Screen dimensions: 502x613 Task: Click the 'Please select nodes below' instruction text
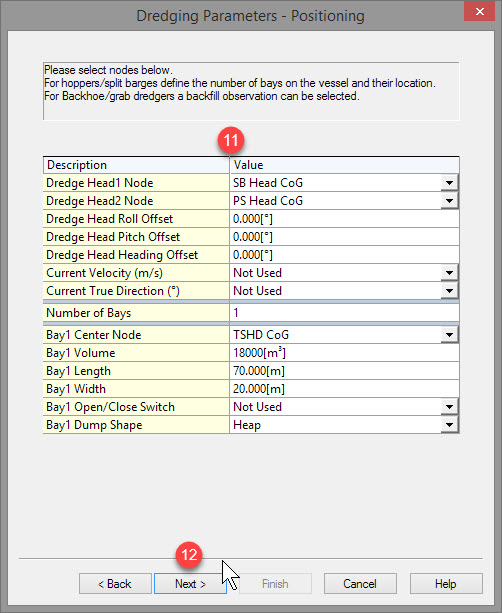tap(108, 70)
